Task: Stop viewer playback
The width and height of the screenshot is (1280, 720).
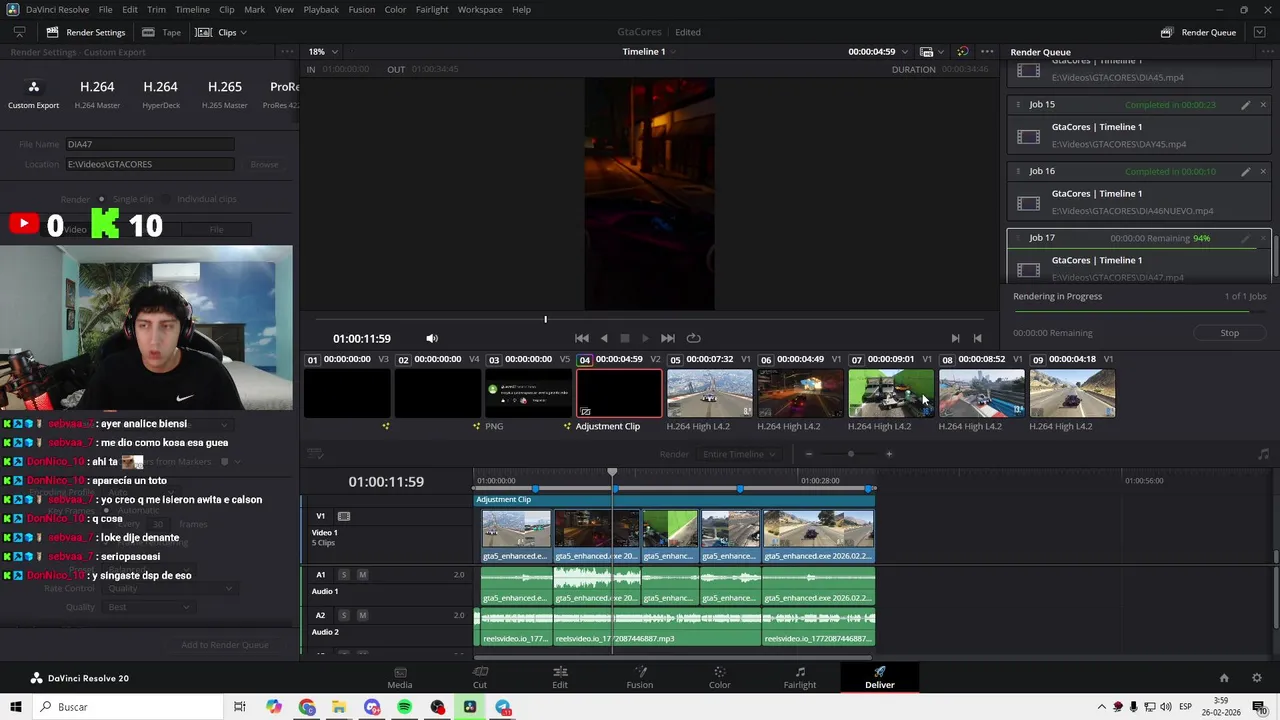Action: (625, 338)
